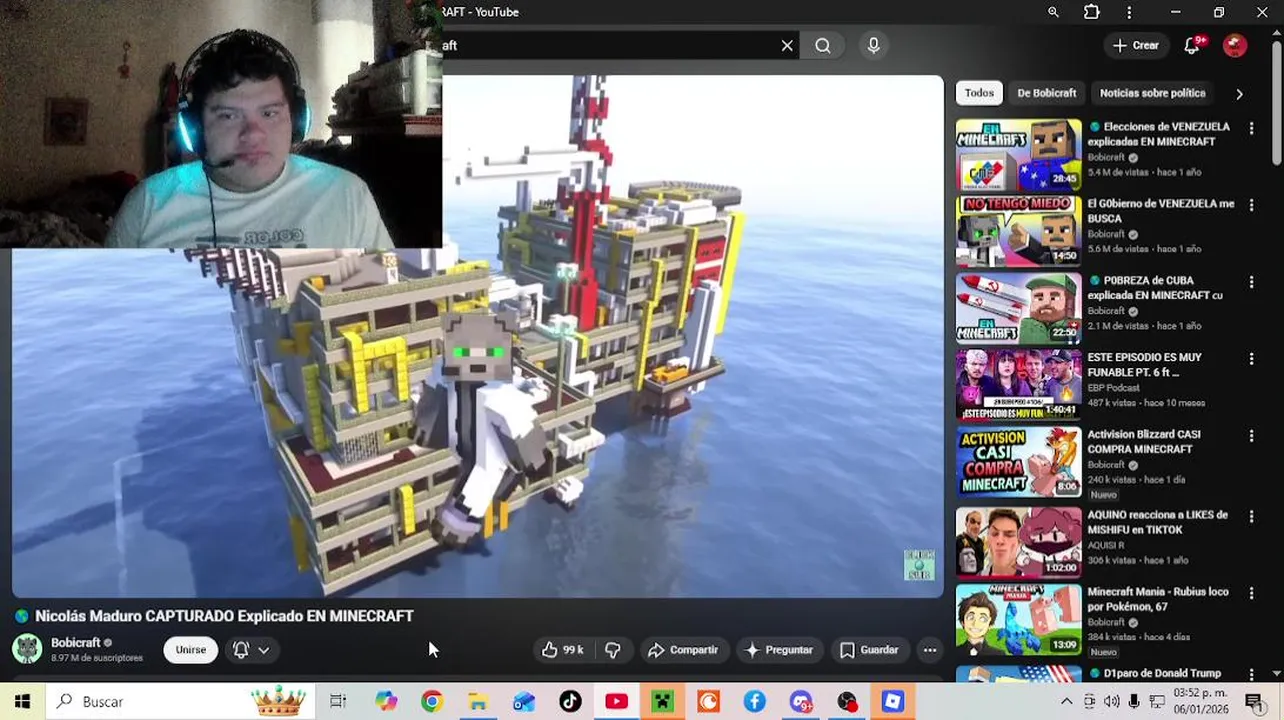The width and height of the screenshot is (1284, 720).
Task: Open File Explorer from the taskbar
Action: (478, 702)
